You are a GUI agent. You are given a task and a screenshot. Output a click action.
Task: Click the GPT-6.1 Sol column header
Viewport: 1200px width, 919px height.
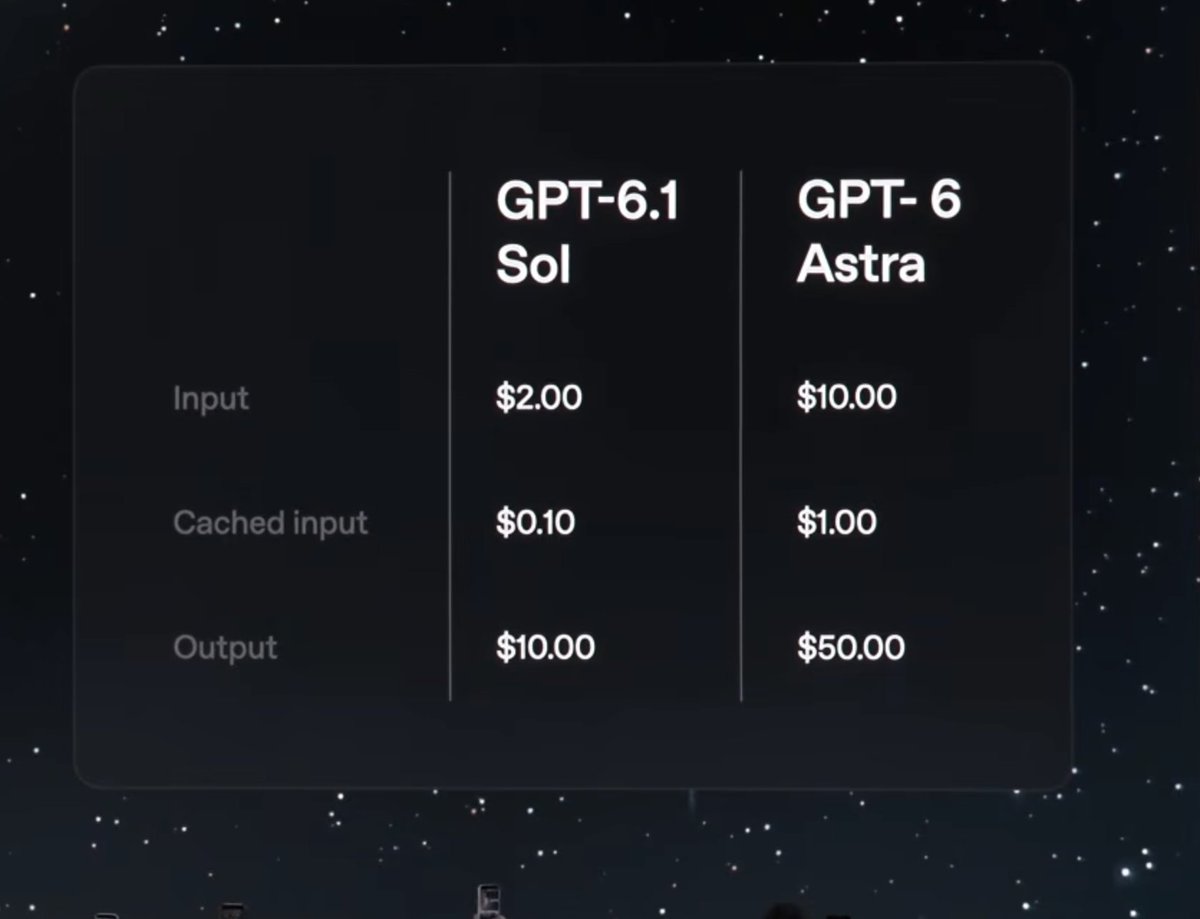coord(588,233)
